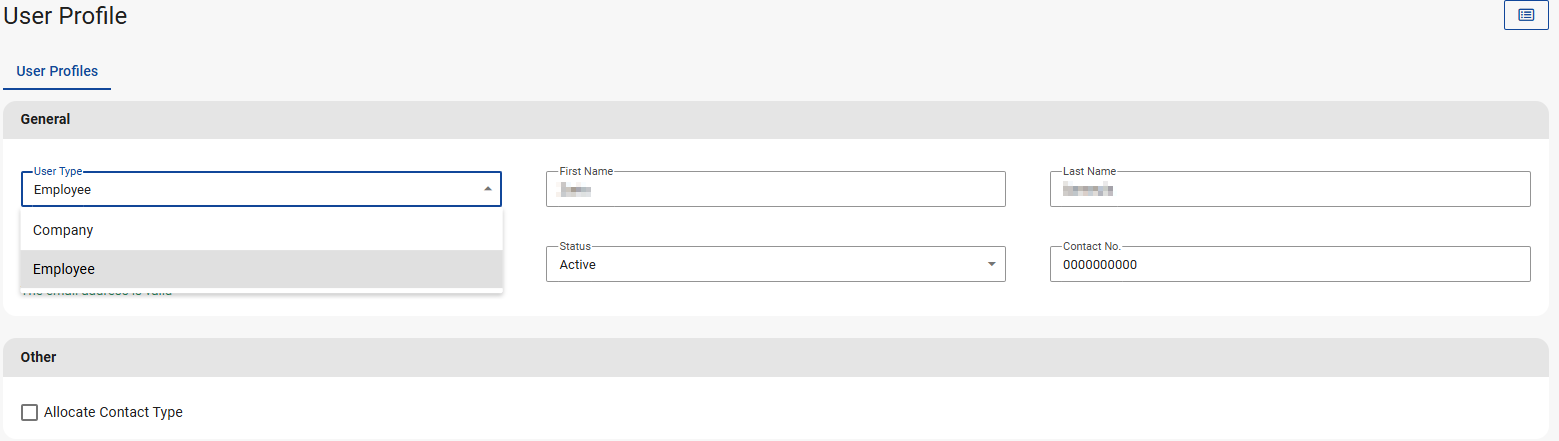The height and width of the screenshot is (441, 1559).
Task: Focus the Contact No. input field
Action: [1289, 265]
